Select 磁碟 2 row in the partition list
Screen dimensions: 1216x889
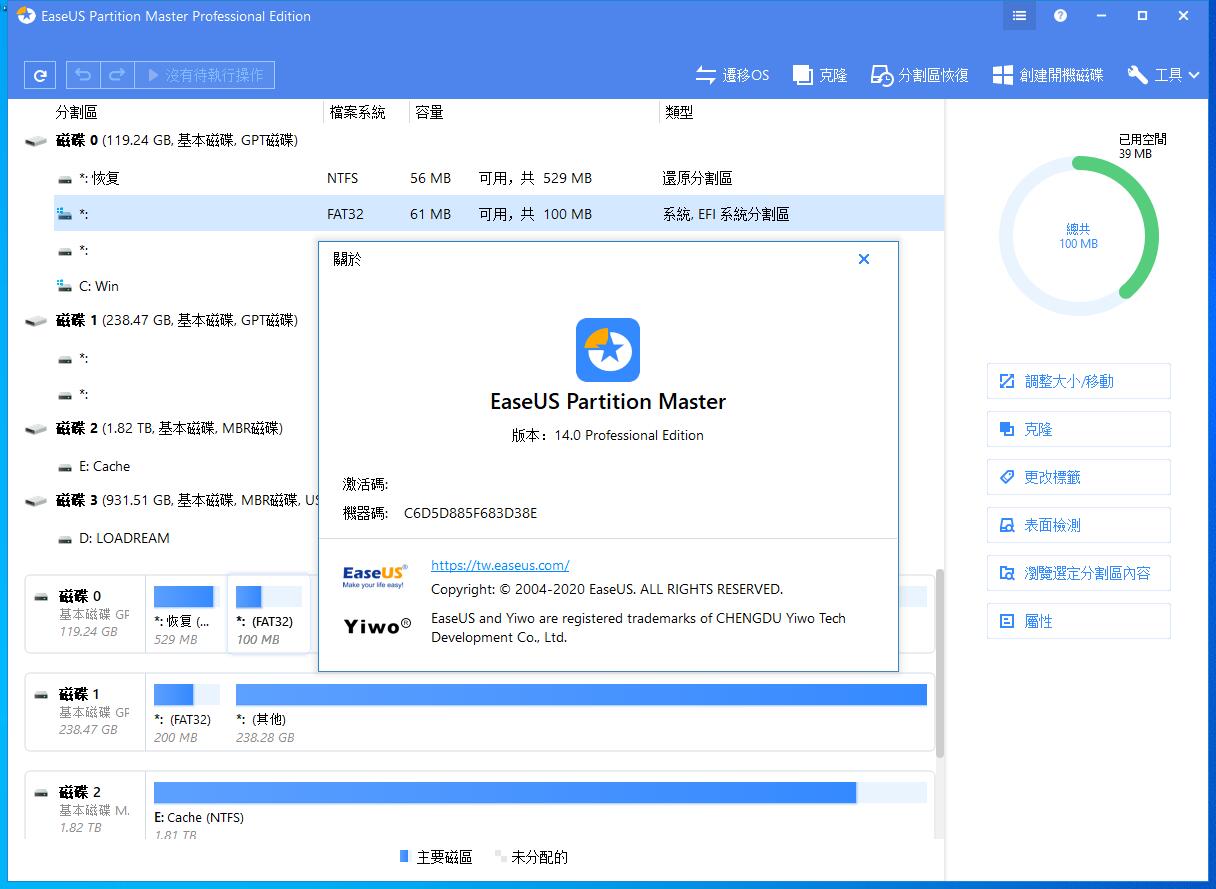coord(170,429)
